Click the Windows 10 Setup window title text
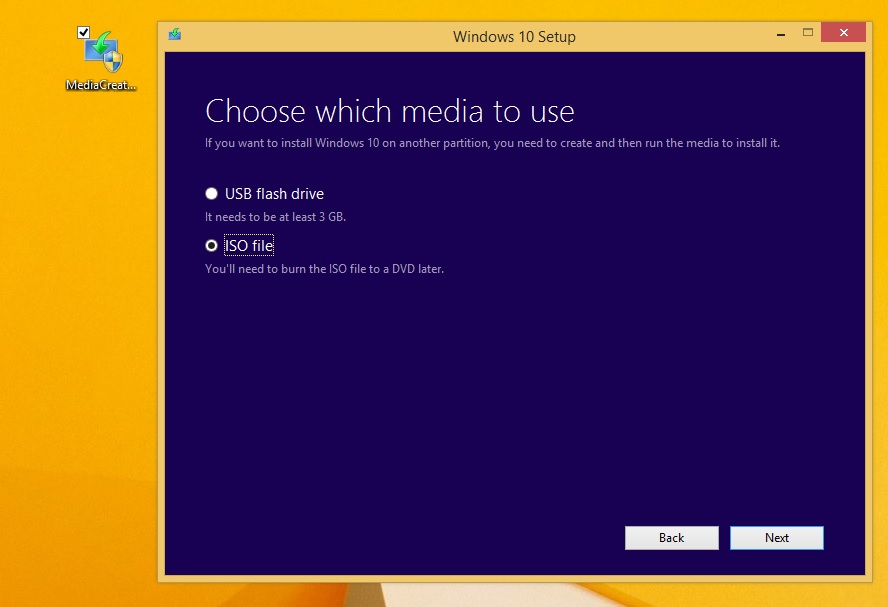The height and width of the screenshot is (607, 888). coord(514,37)
